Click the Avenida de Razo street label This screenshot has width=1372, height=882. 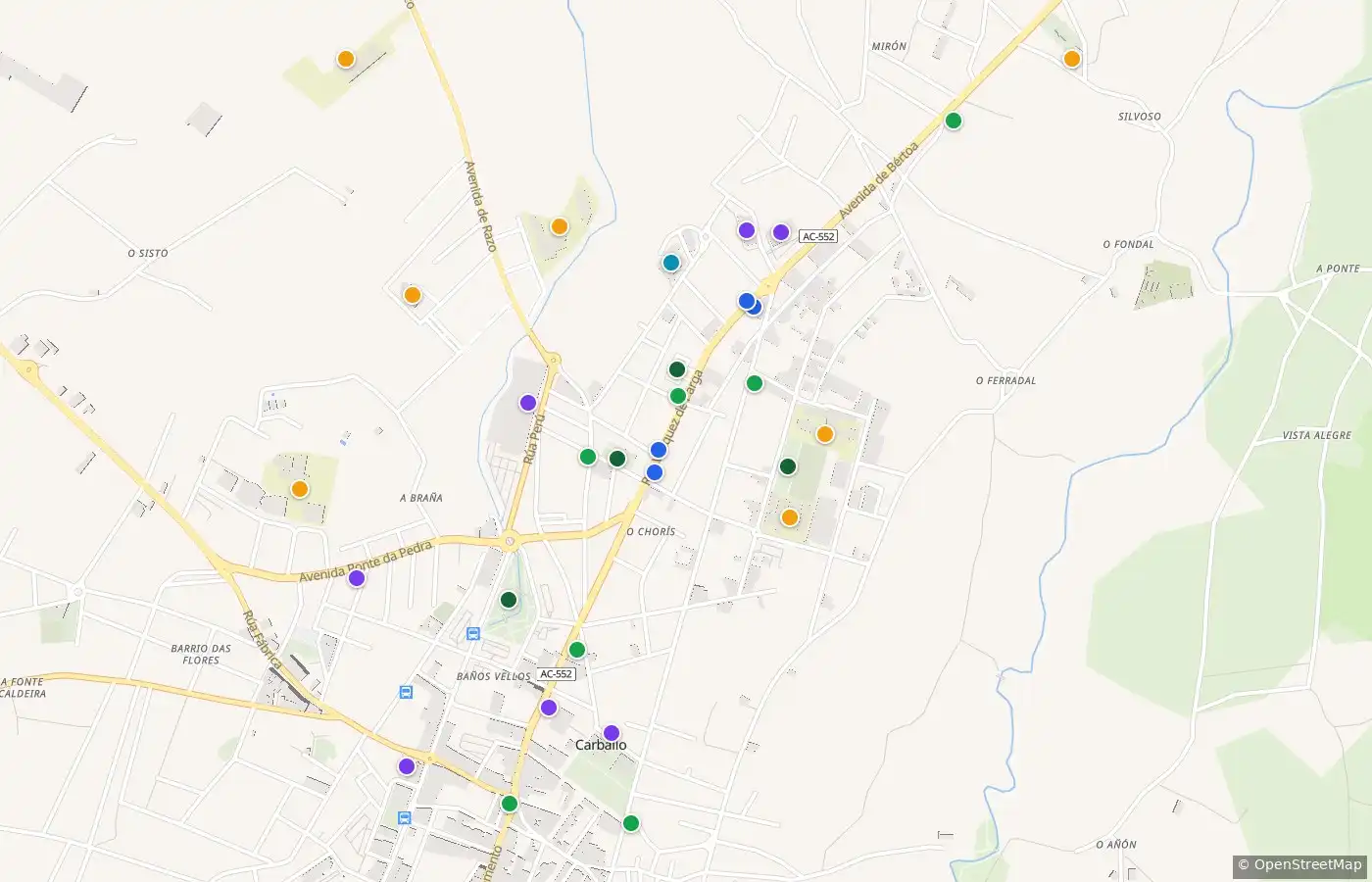[x=481, y=206]
